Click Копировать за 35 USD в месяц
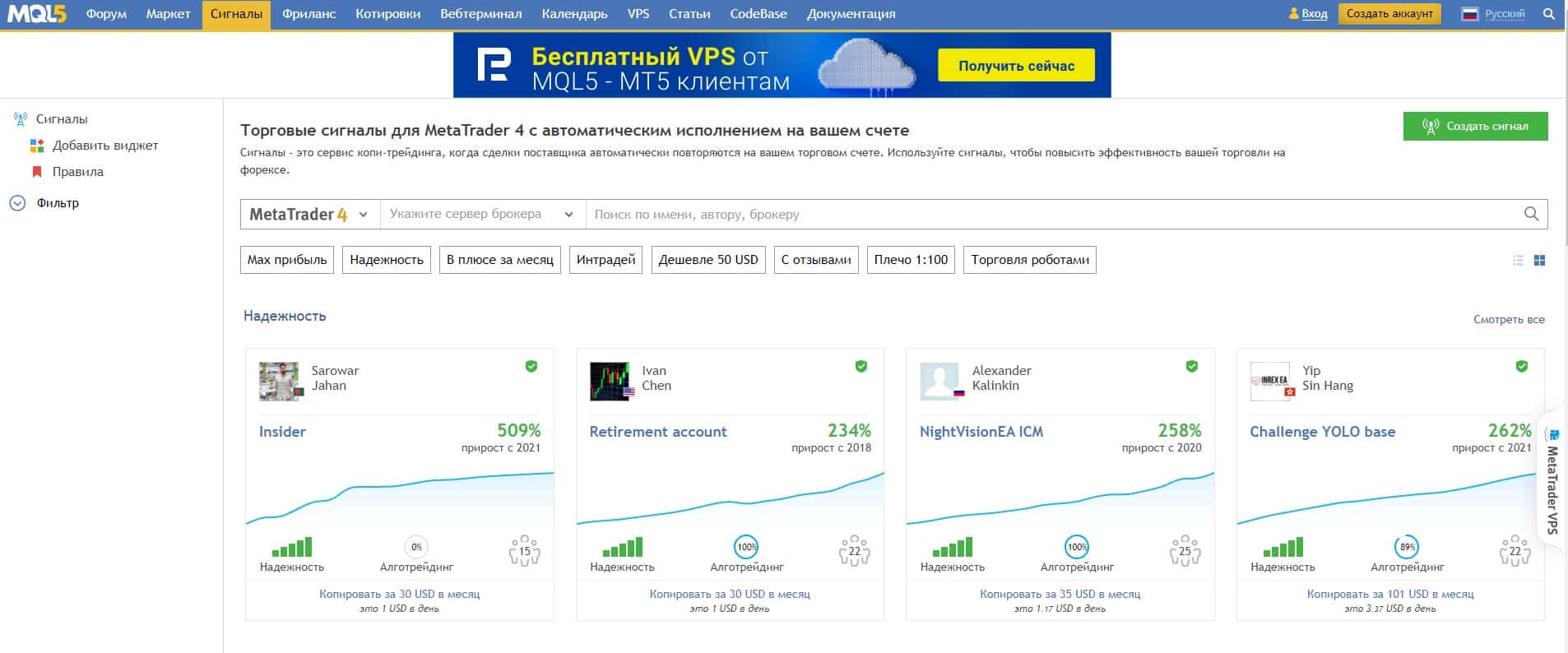Screen dimensions: 1568x653 1060,594
